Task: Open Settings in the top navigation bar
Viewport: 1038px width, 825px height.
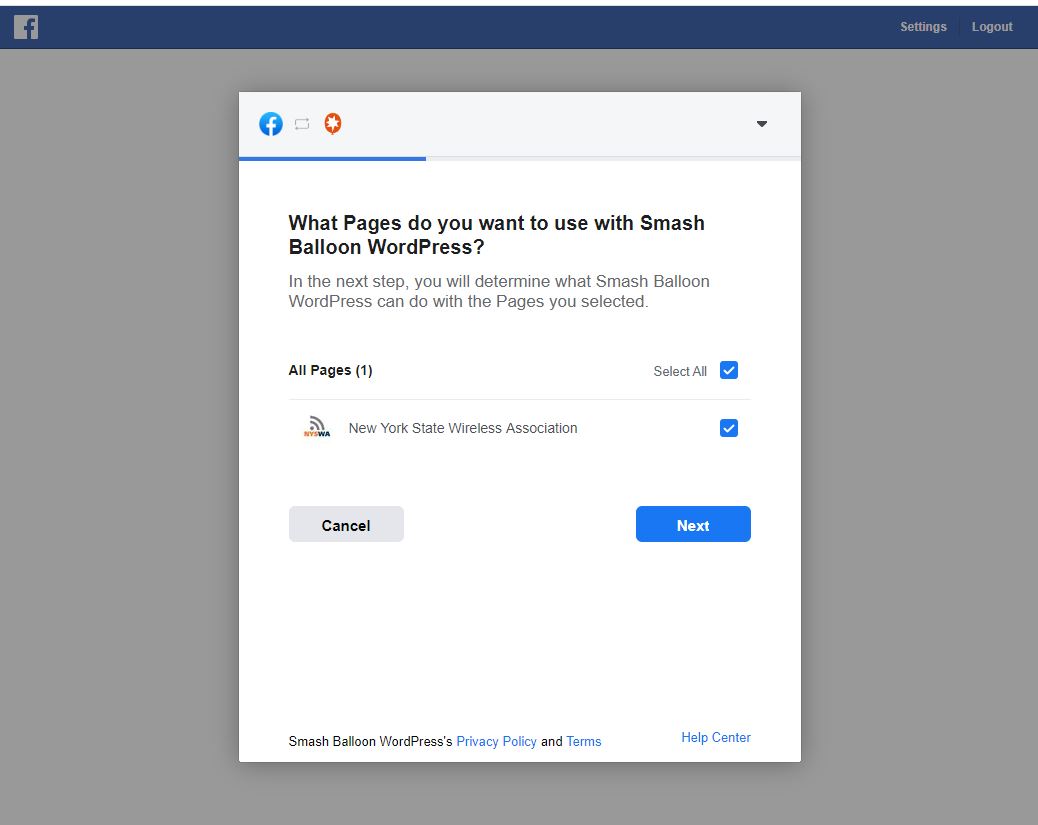Action: click(x=923, y=27)
